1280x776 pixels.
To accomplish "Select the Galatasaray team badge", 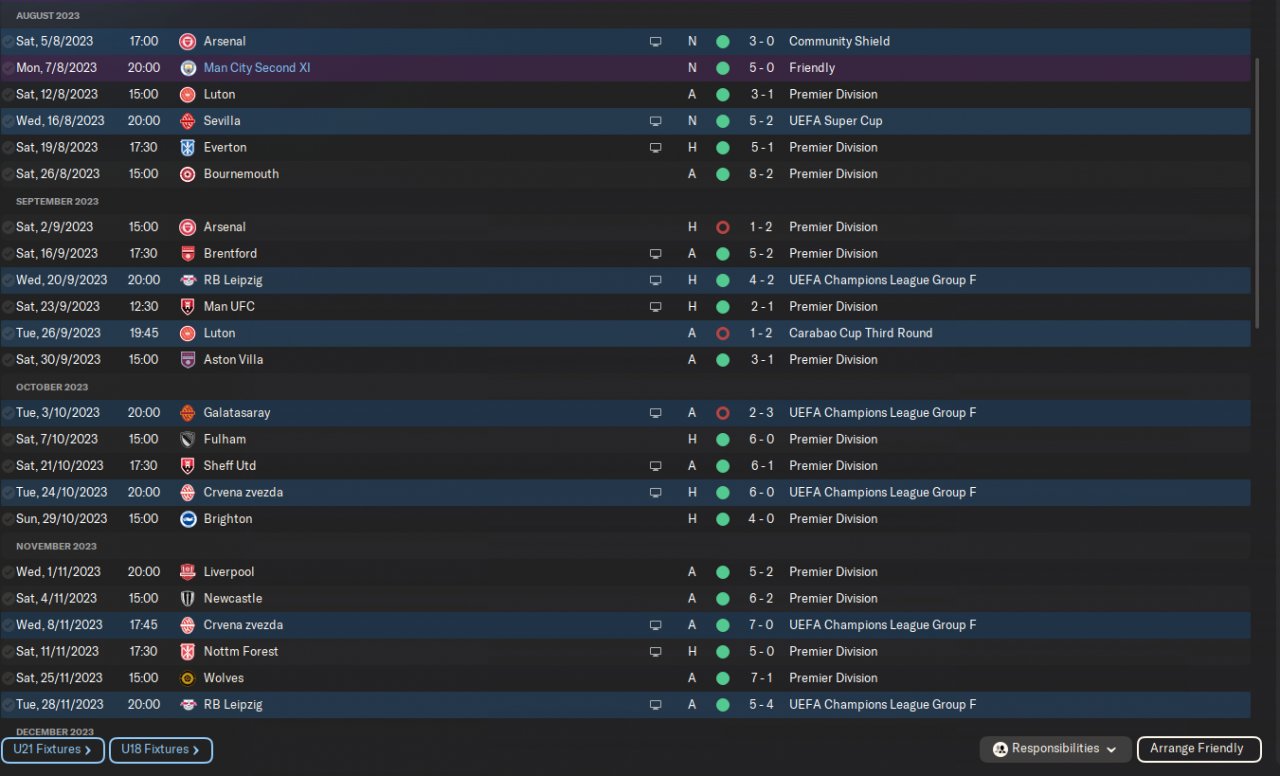I will click(x=187, y=413).
